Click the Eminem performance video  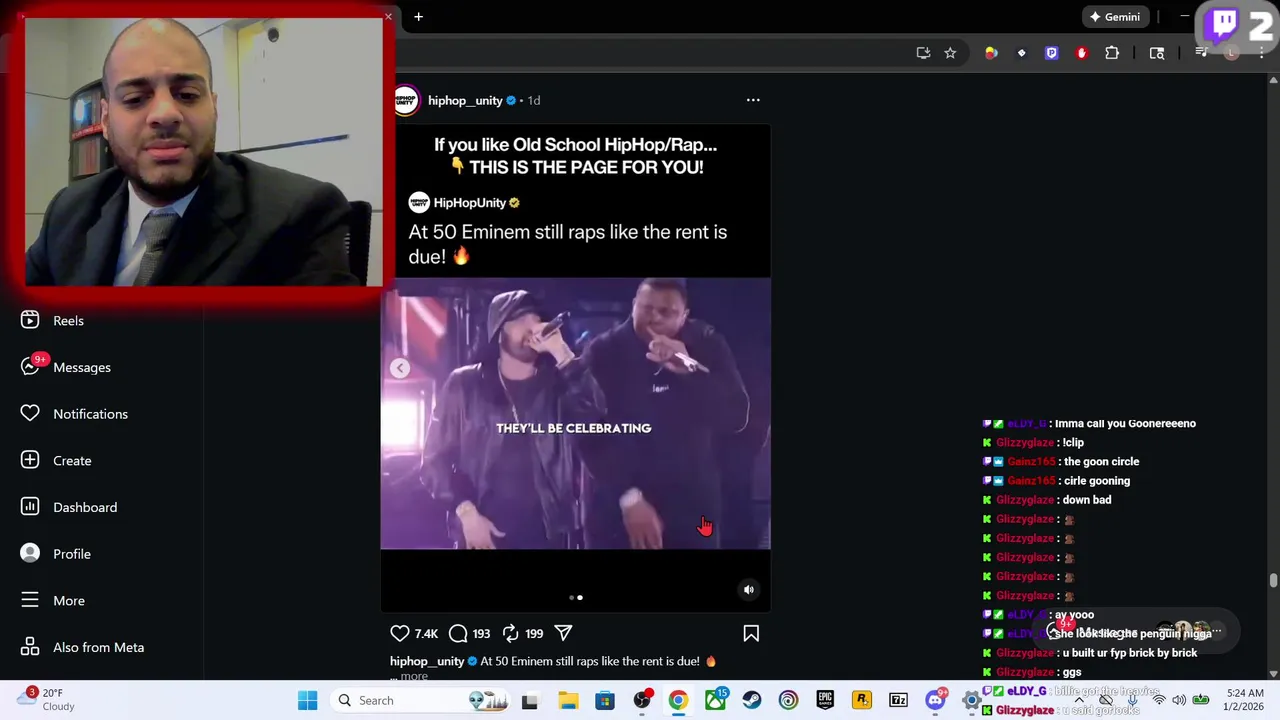click(x=575, y=414)
